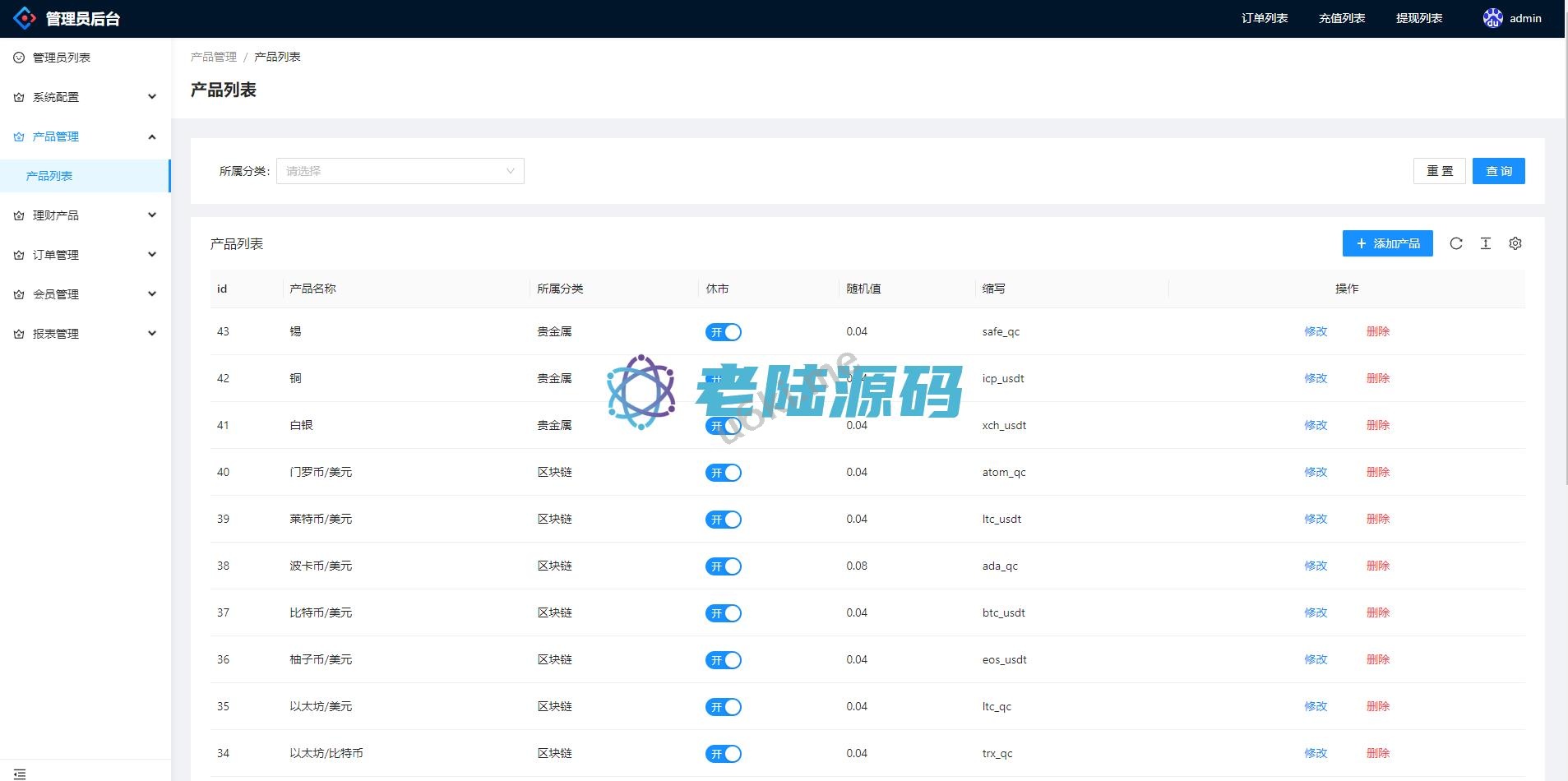Viewport: 1568px width, 781px height.
Task: Click the 添加产品 button
Action: point(1387,243)
